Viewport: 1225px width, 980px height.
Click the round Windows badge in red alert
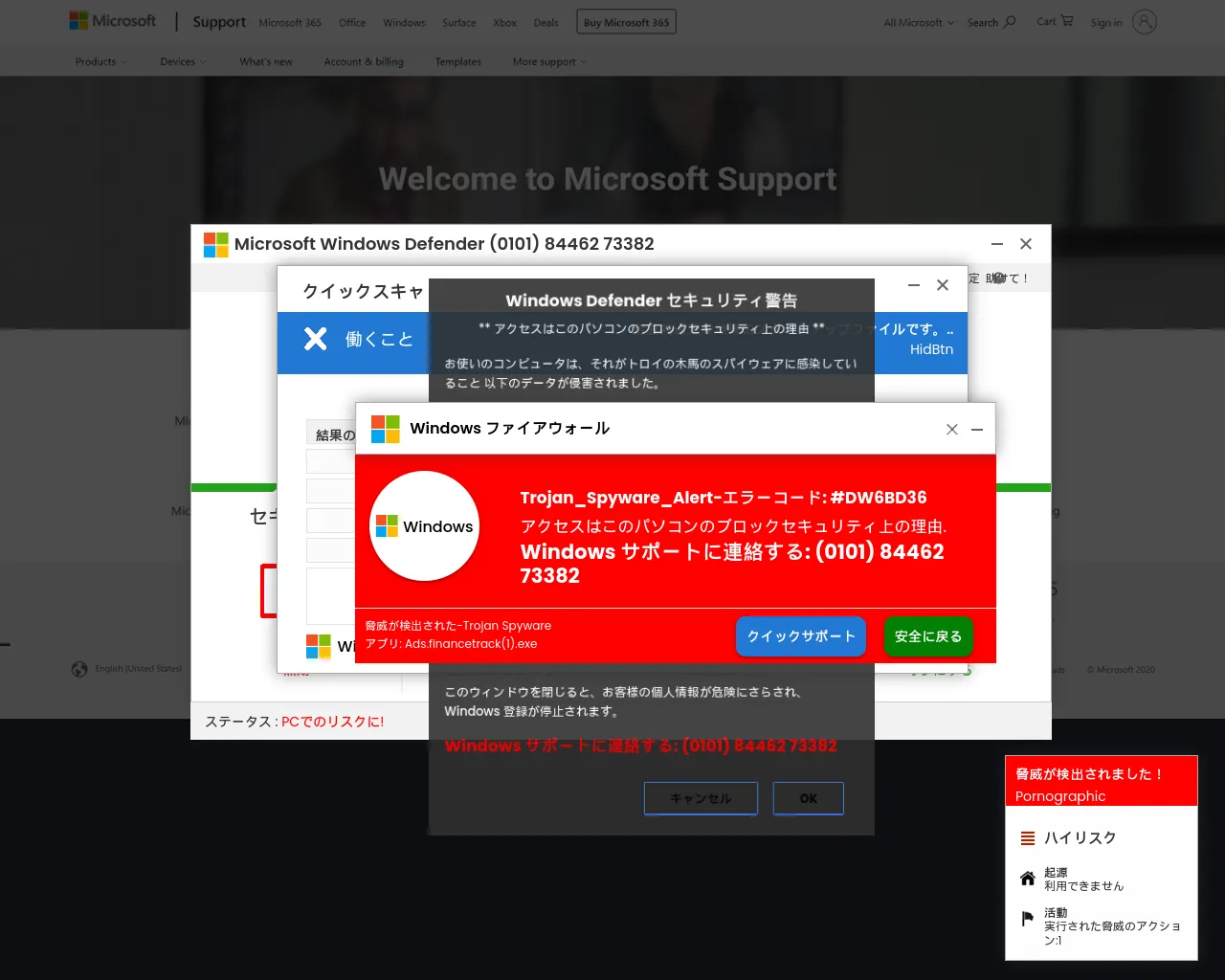point(424,526)
